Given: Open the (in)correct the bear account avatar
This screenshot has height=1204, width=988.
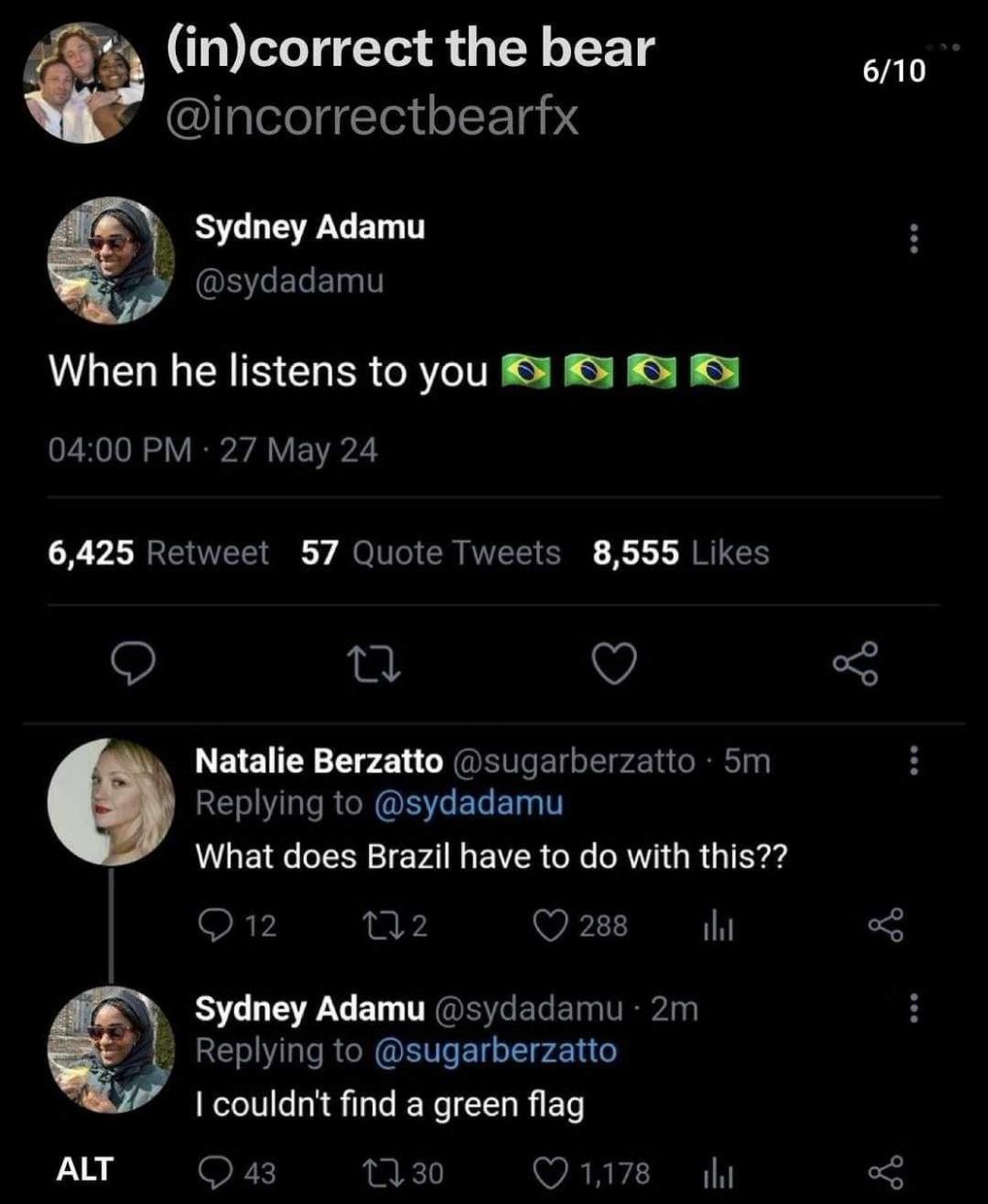Looking at the screenshot, I should point(85,83).
